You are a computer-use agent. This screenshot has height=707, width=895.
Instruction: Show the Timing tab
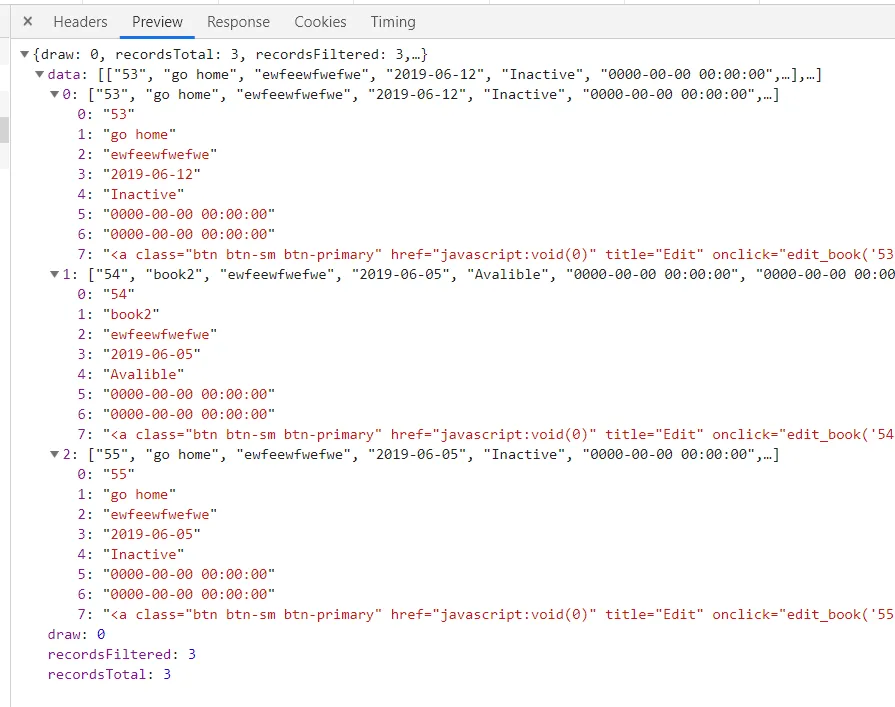393,22
